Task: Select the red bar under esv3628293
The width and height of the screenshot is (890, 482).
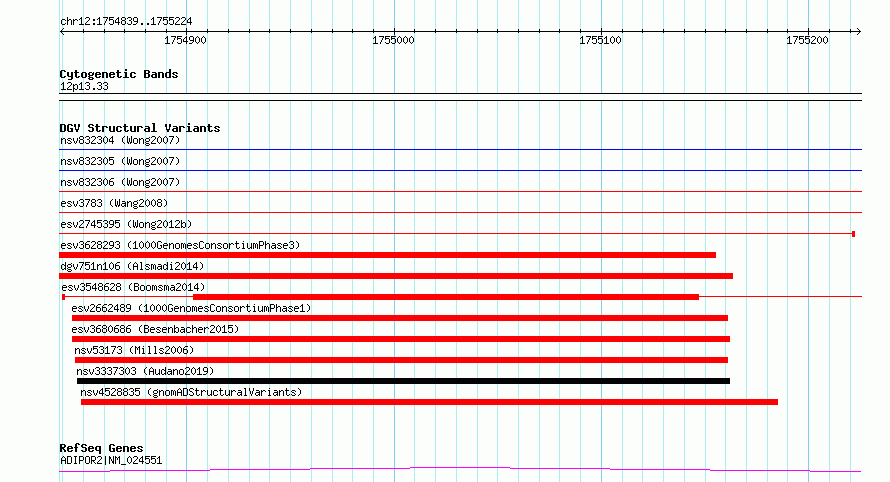Action: click(x=387, y=255)
